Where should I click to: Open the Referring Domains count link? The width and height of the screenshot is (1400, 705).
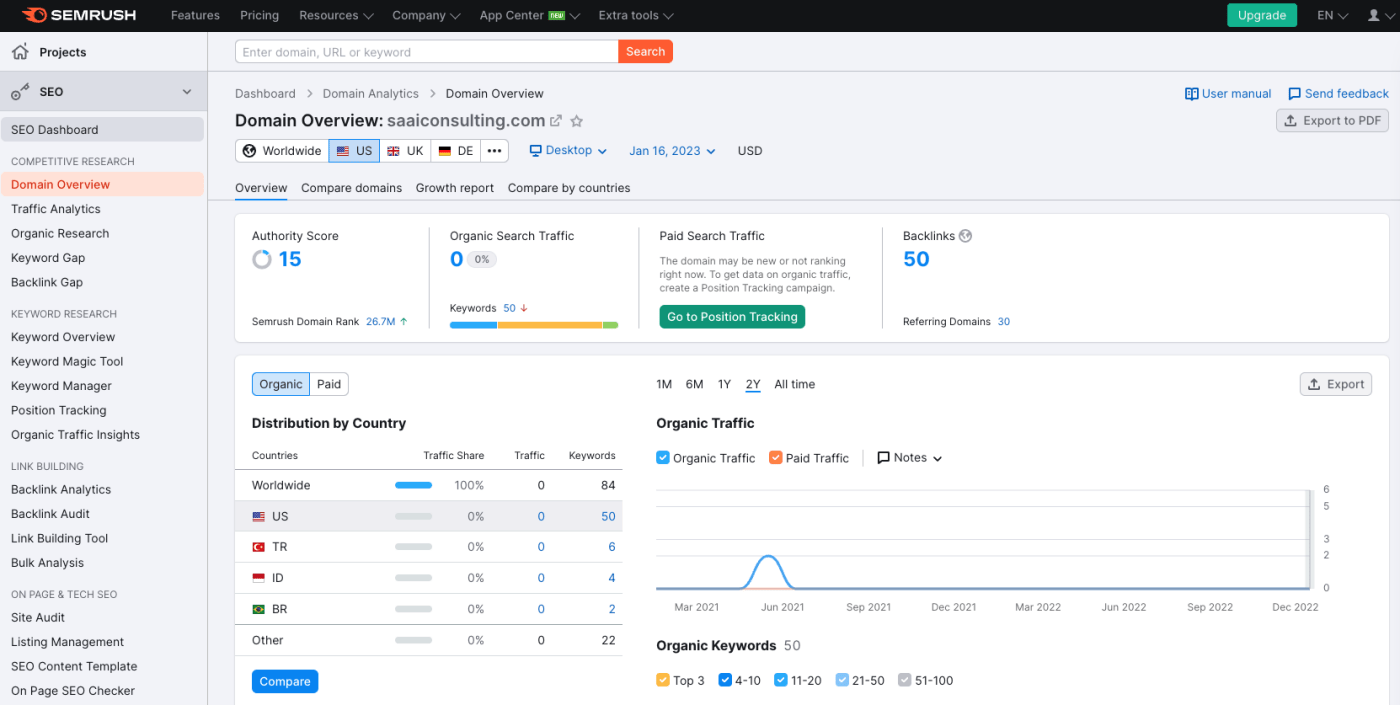(x=1004, y=321)
